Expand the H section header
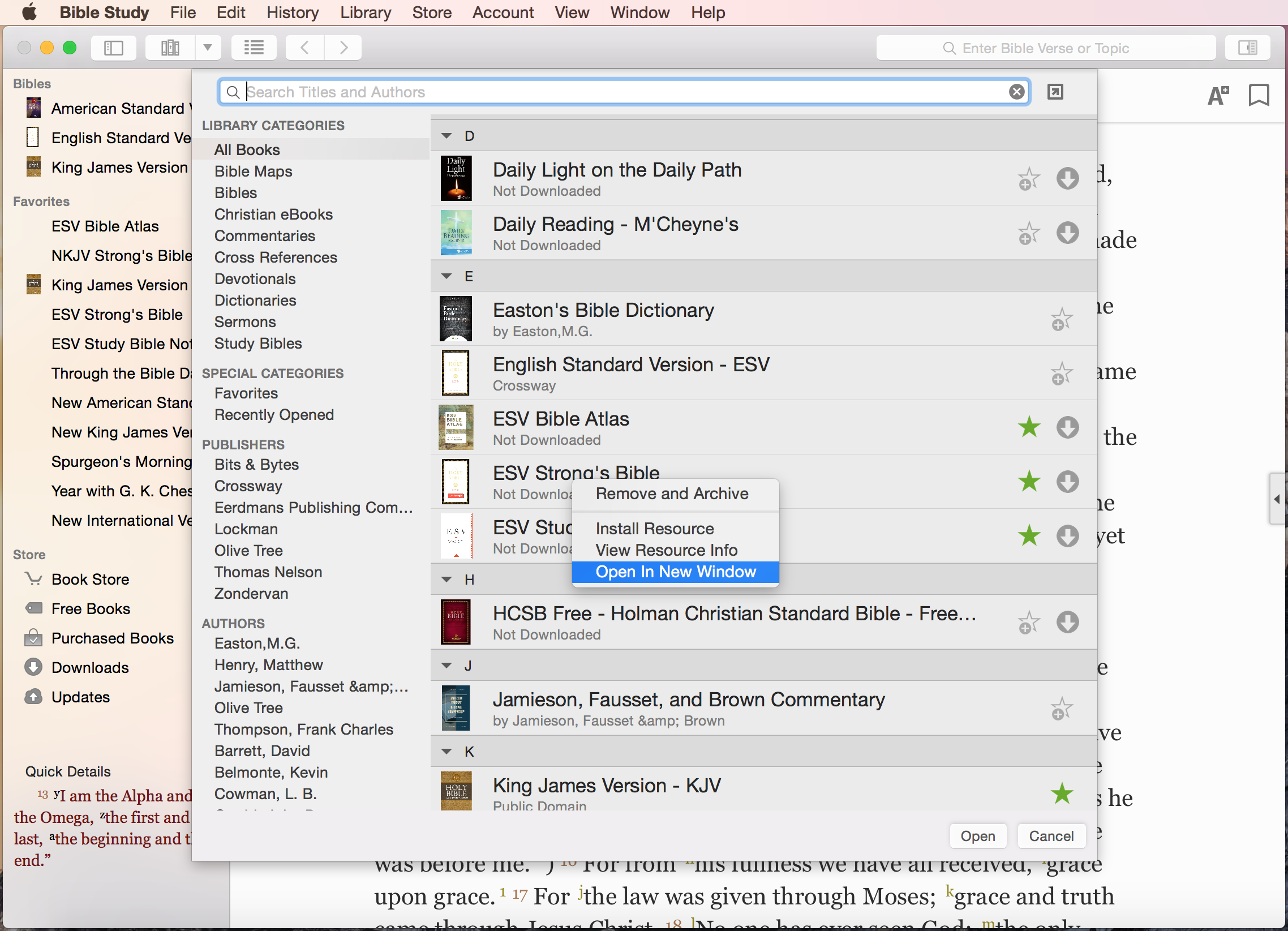This screenshot has height=931, width=1288. [x=447, y=578]
